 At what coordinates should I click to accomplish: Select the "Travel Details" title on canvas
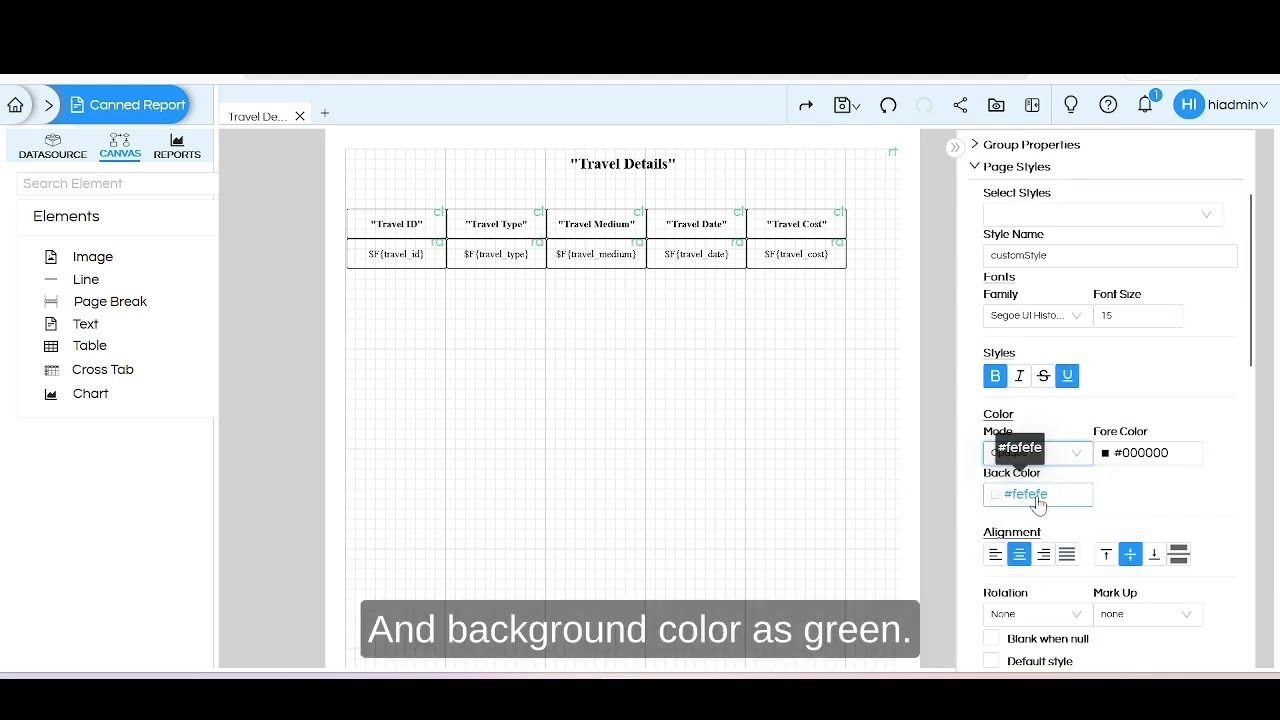click(x=623, y=164)
